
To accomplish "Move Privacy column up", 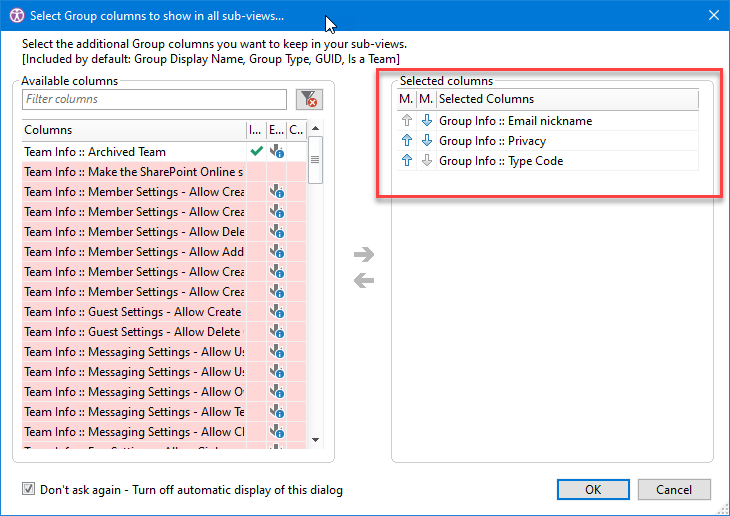I will point(406,141).
